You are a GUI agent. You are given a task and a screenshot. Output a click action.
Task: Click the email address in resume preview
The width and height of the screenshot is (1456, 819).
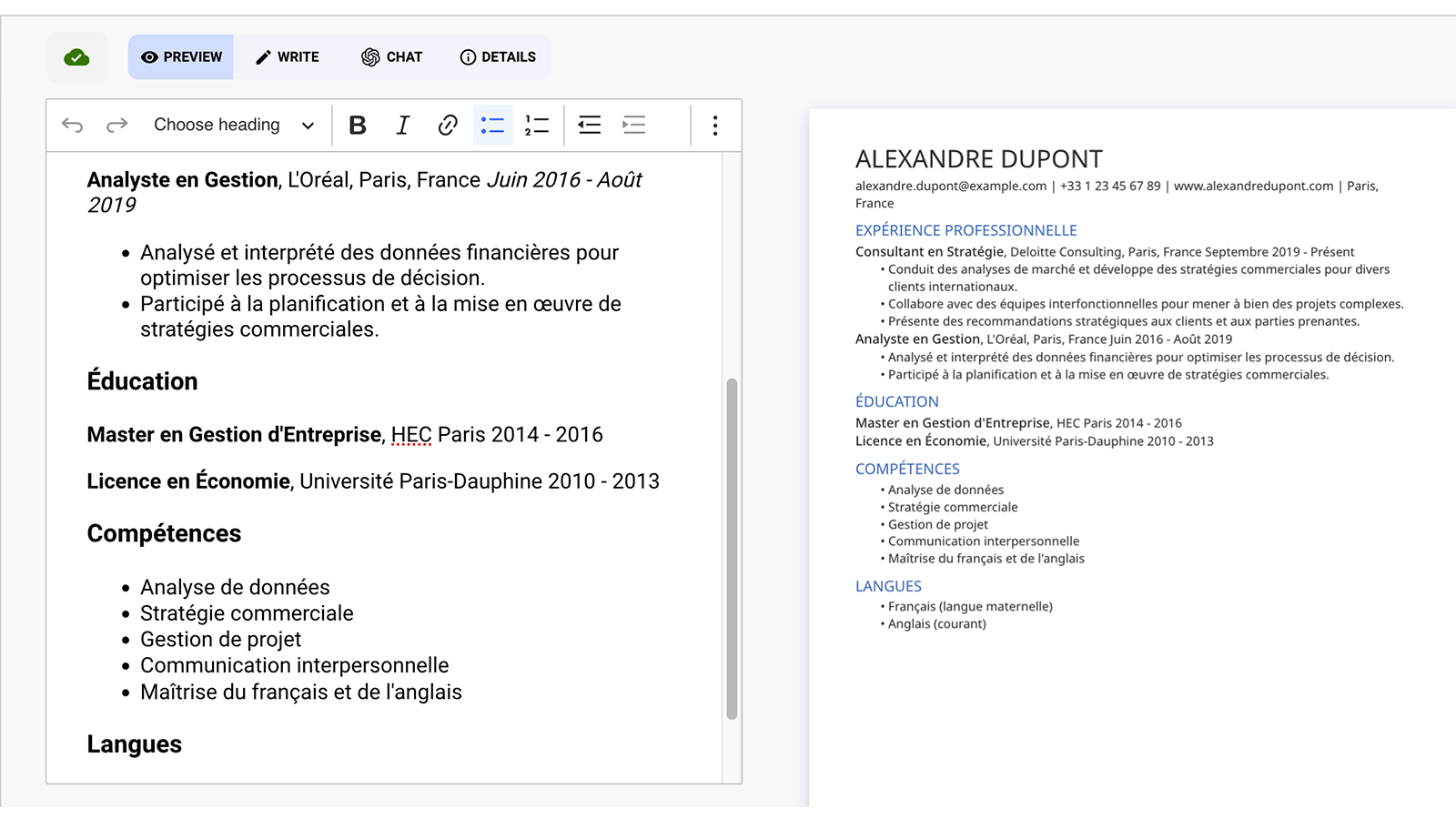(x=951, y=186)
